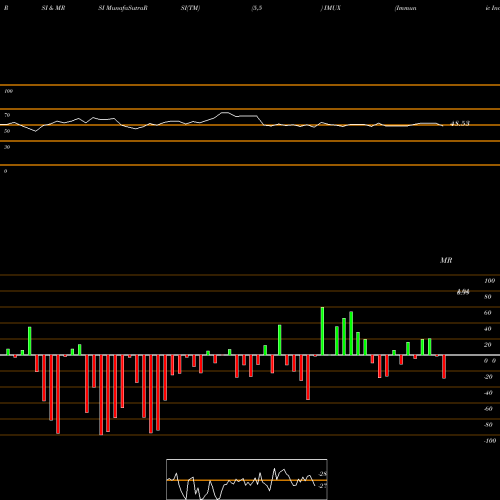Screen dimensions: 500x500
Task: Click the last red bar at histogram's right end
Action: [x=444, y=367]
